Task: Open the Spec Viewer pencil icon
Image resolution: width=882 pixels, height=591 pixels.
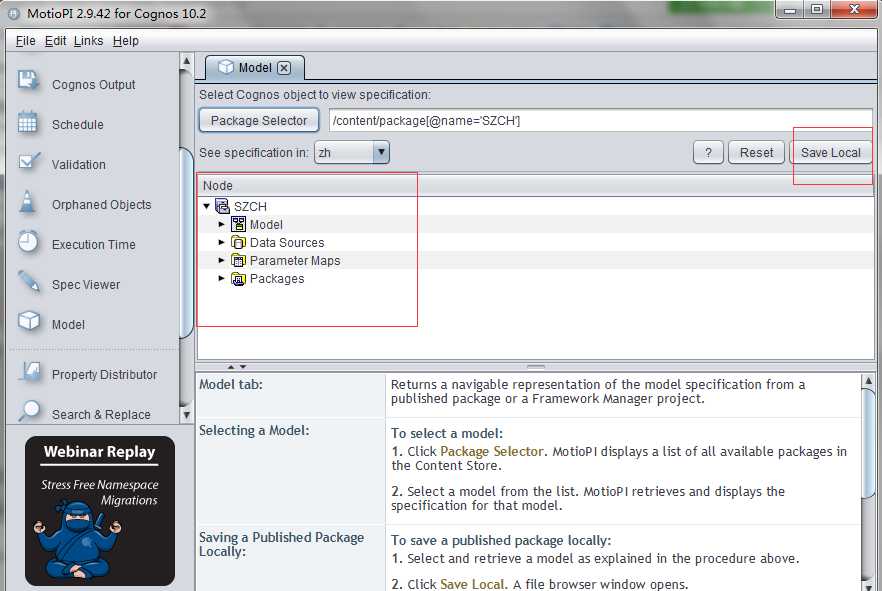Action: point(29,282)
